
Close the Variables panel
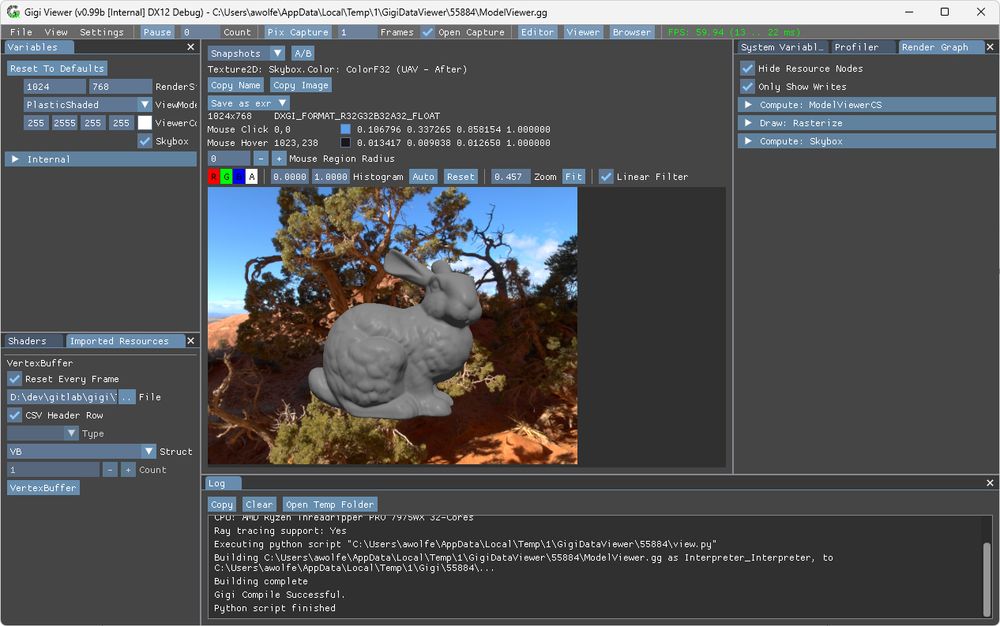tap(191, 47)
